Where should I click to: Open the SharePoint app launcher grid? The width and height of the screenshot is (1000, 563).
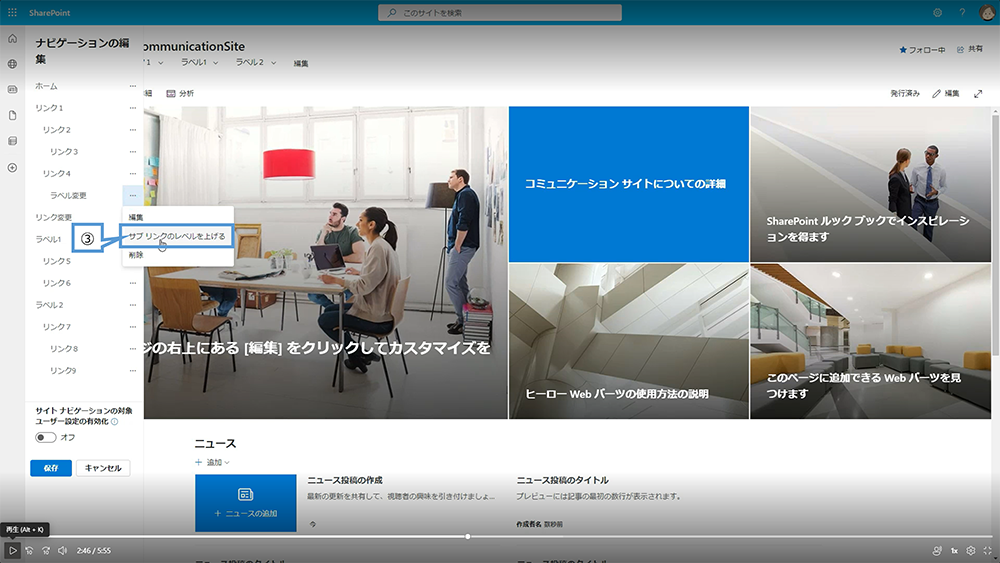pos(12,13)
